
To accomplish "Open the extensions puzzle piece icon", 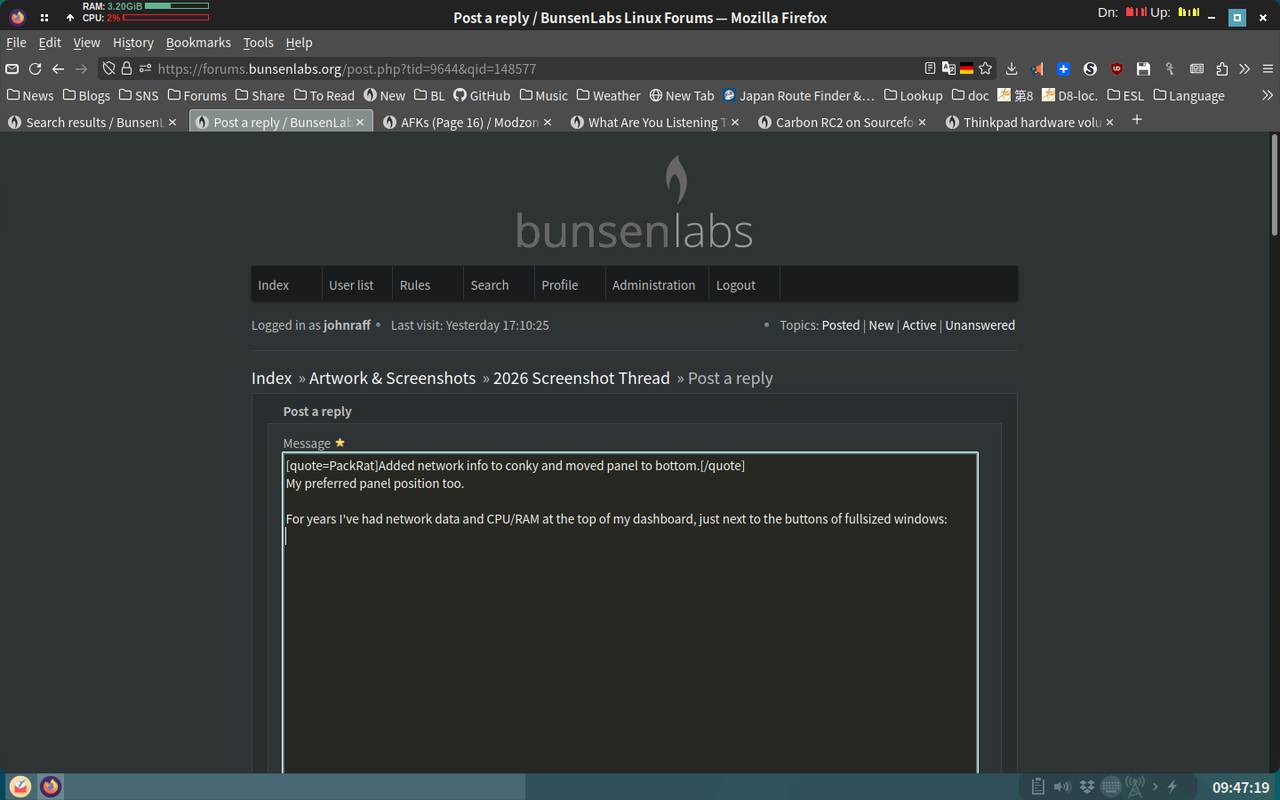I will (1222, 69).
